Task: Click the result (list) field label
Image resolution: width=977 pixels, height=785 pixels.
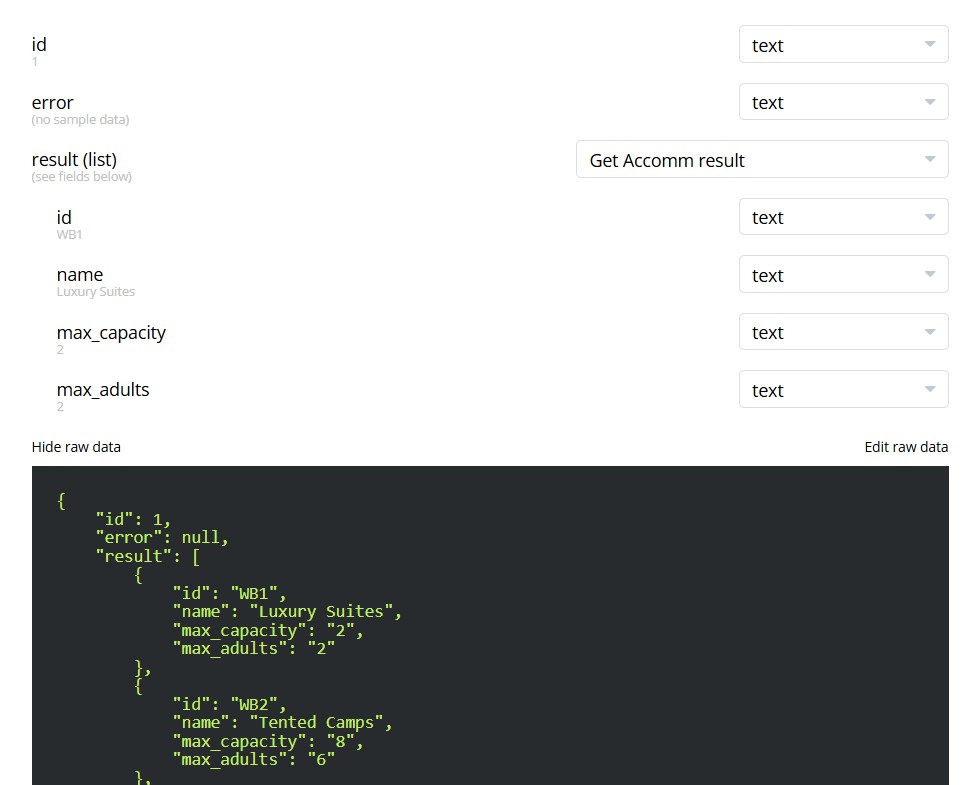Action: (x=74, y=159)
